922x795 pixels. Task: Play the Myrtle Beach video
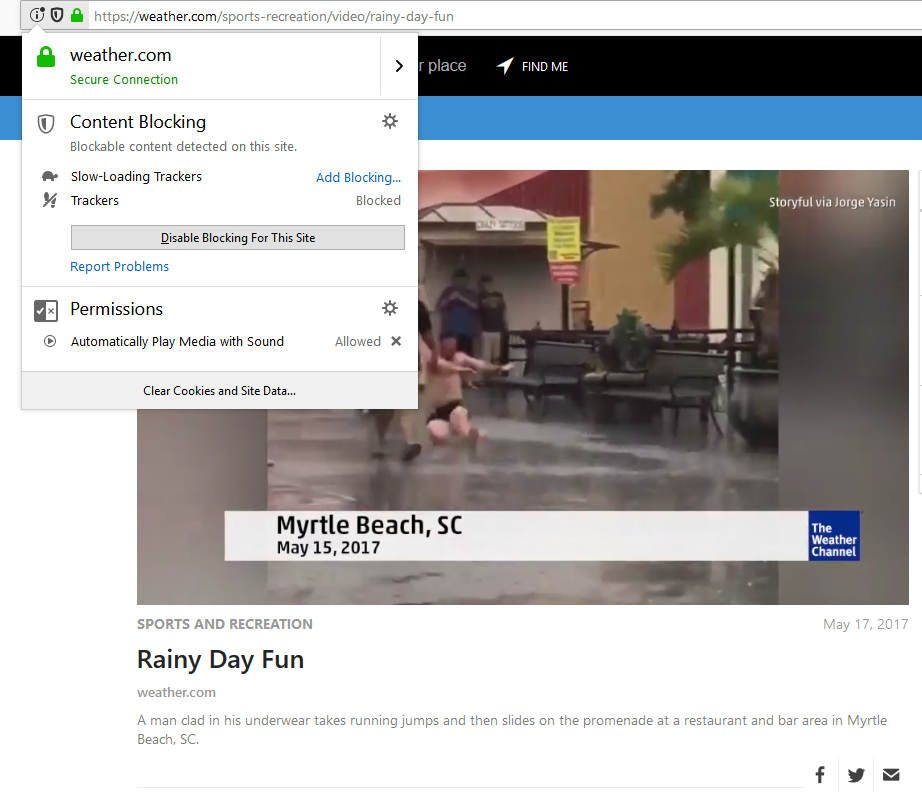(523, 388)
